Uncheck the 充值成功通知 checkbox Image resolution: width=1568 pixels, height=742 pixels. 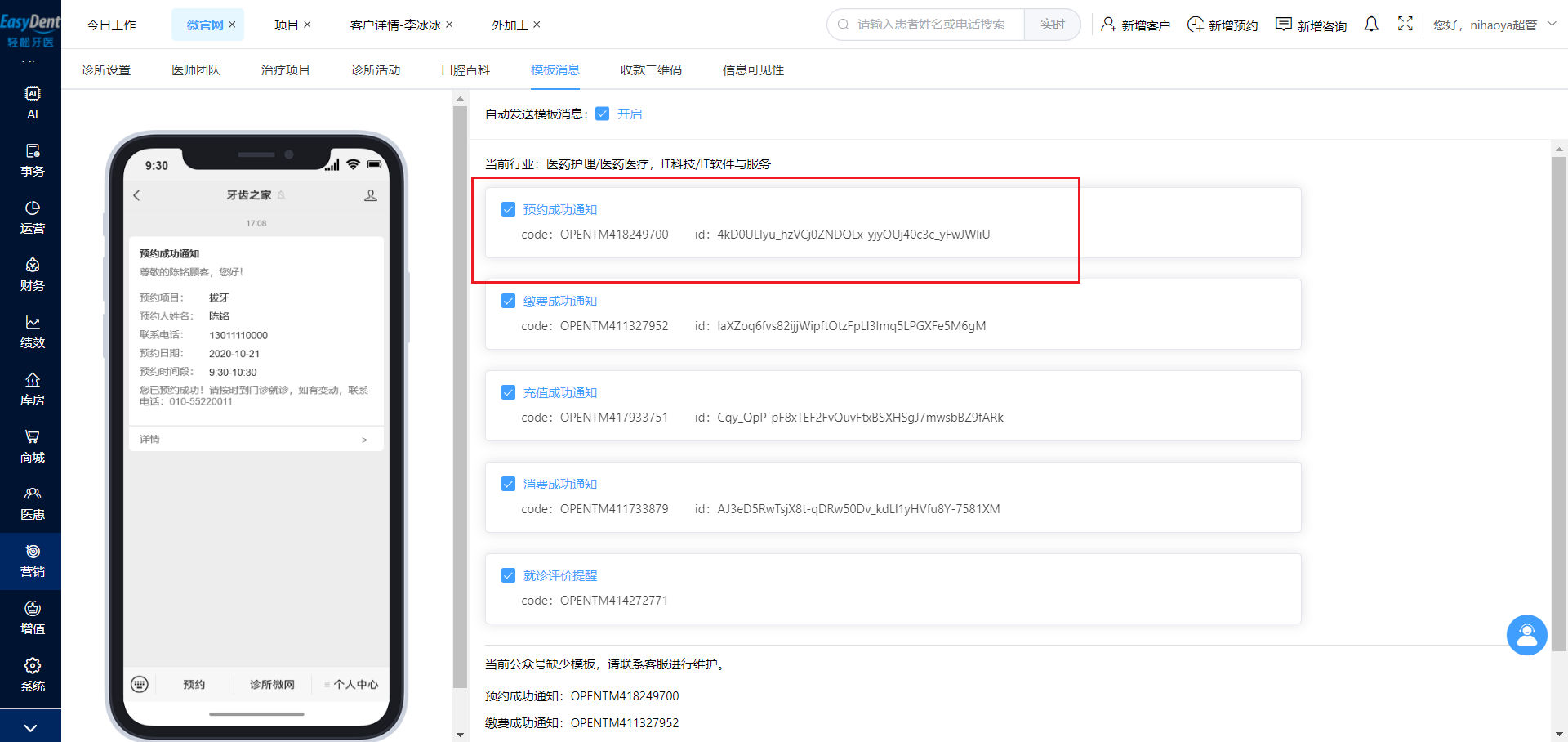[508, 392]
